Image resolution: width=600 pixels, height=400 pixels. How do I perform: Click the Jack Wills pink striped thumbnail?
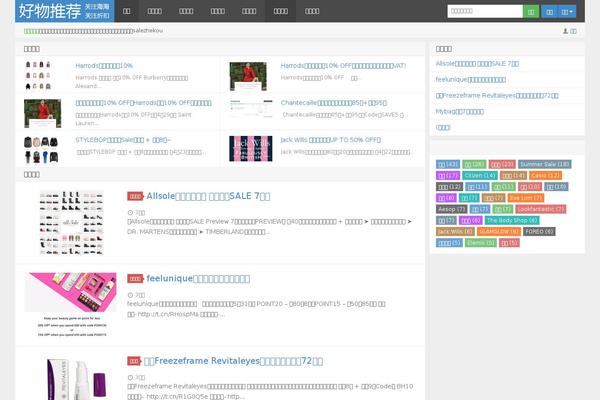[x=251, y=149]
